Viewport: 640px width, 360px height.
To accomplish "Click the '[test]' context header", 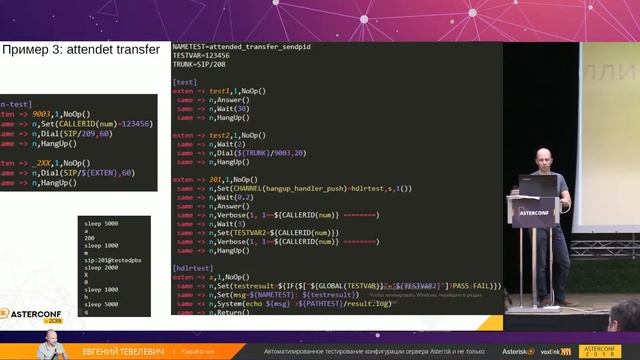I will click(185, 82).
